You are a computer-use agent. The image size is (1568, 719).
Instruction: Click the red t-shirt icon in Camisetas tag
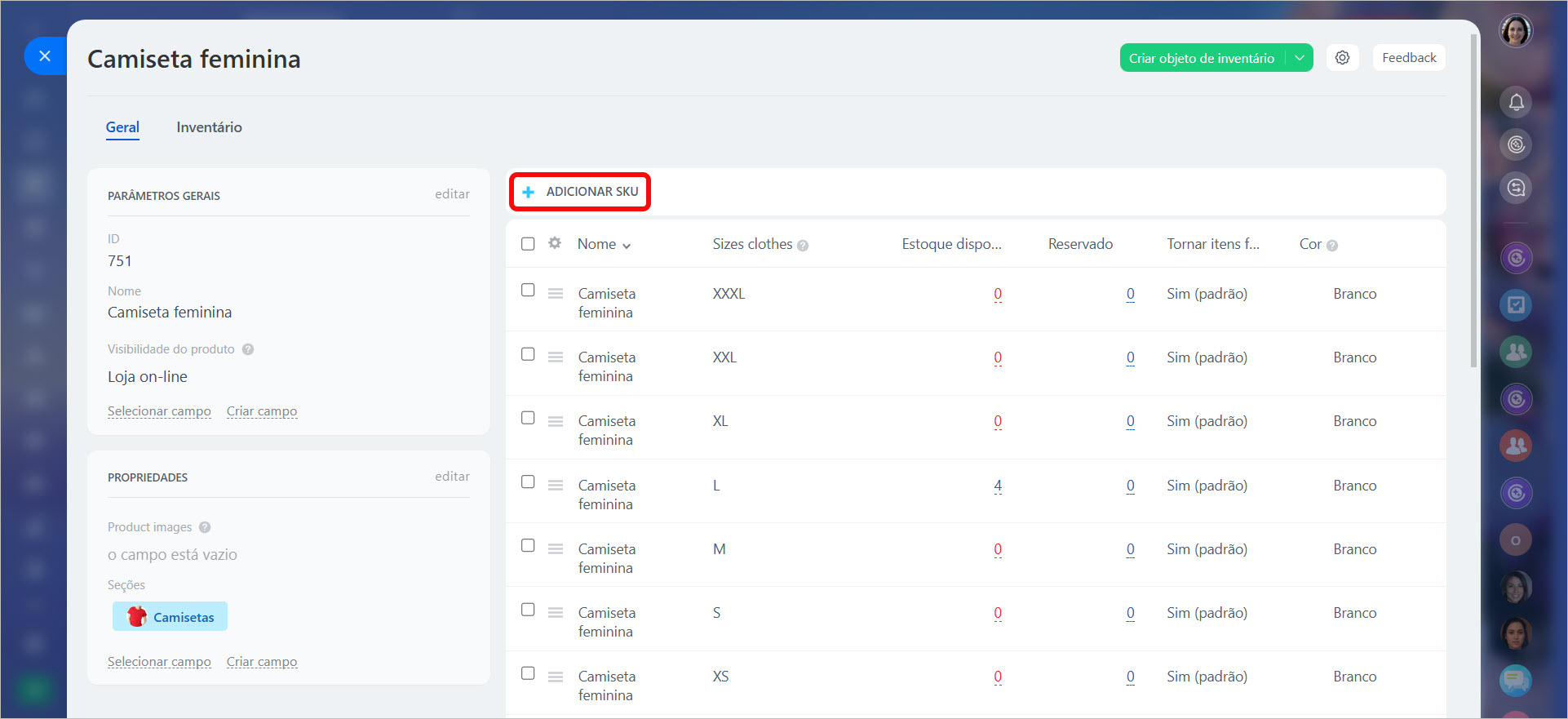pos(137,616)
